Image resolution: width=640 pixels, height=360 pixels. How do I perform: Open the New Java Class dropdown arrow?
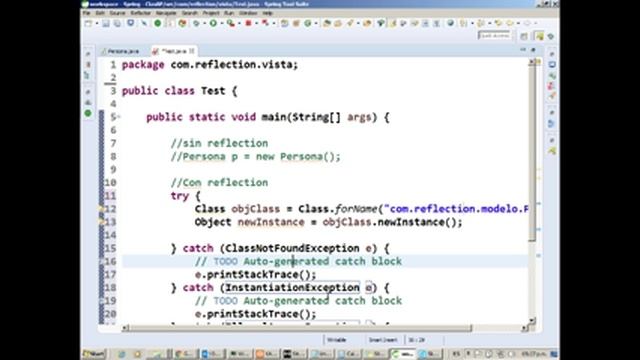point(316,23)
